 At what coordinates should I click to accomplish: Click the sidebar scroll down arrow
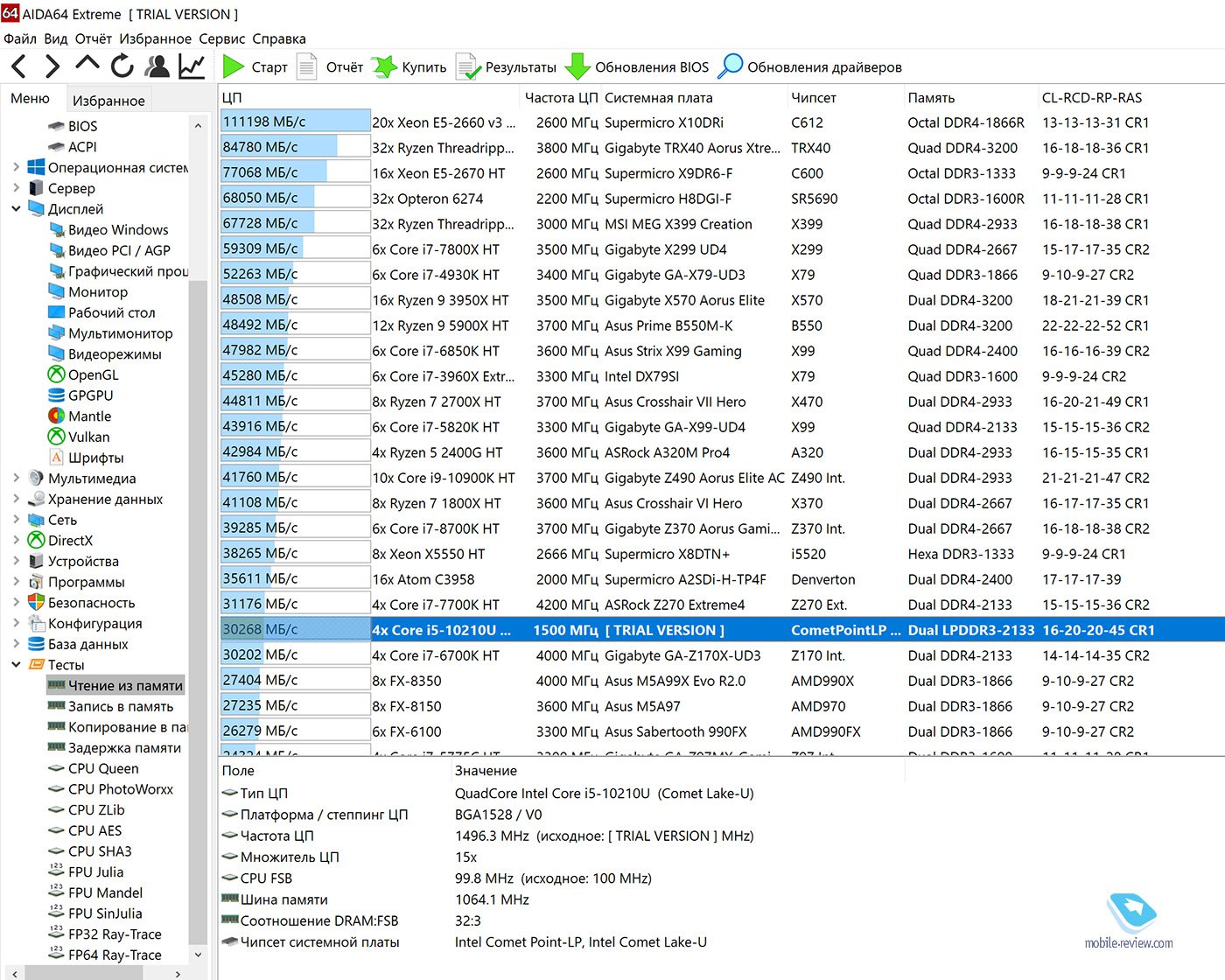tap(198, 955)
